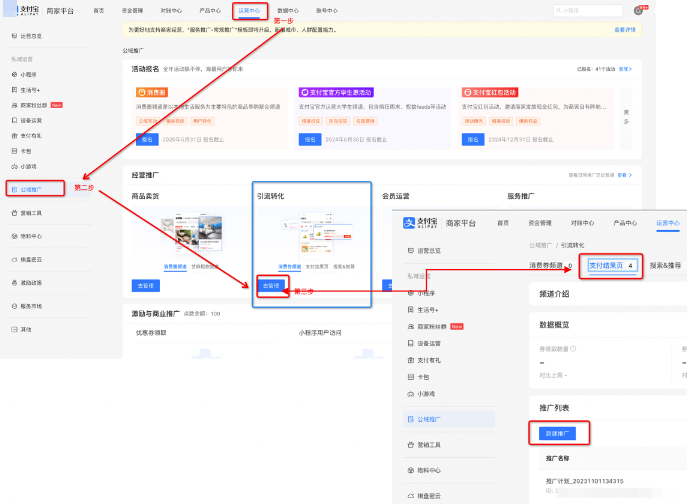This screenshot has width=687, height=504.
Task: Select 服务市场 icon in main page sidebar
Action: 14,306
